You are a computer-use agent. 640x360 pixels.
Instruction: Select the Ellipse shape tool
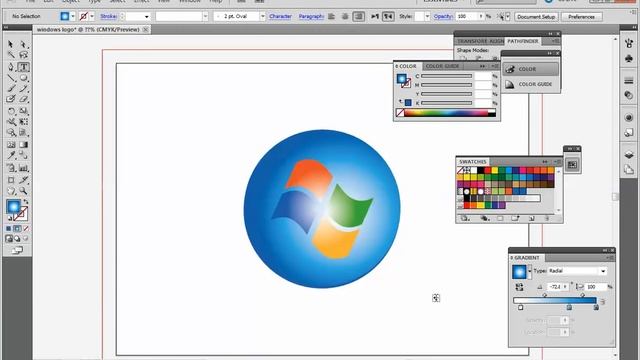(23, 78)
